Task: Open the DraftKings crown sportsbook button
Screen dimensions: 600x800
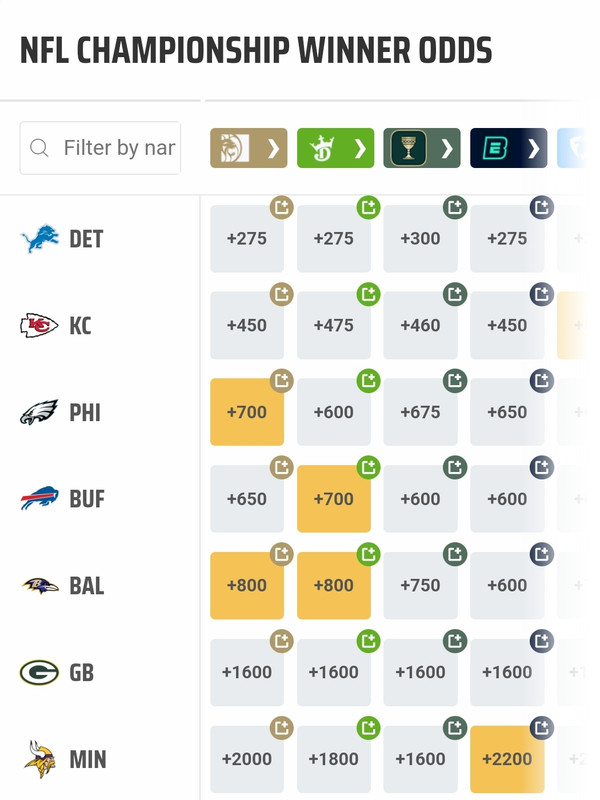Action: point(335,148)
